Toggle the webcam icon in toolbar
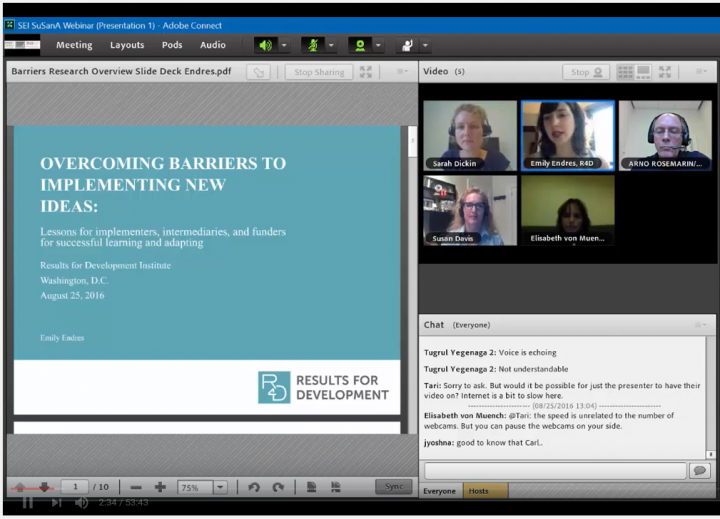Viewport: 720px width, 519px height. coord(359,45)
